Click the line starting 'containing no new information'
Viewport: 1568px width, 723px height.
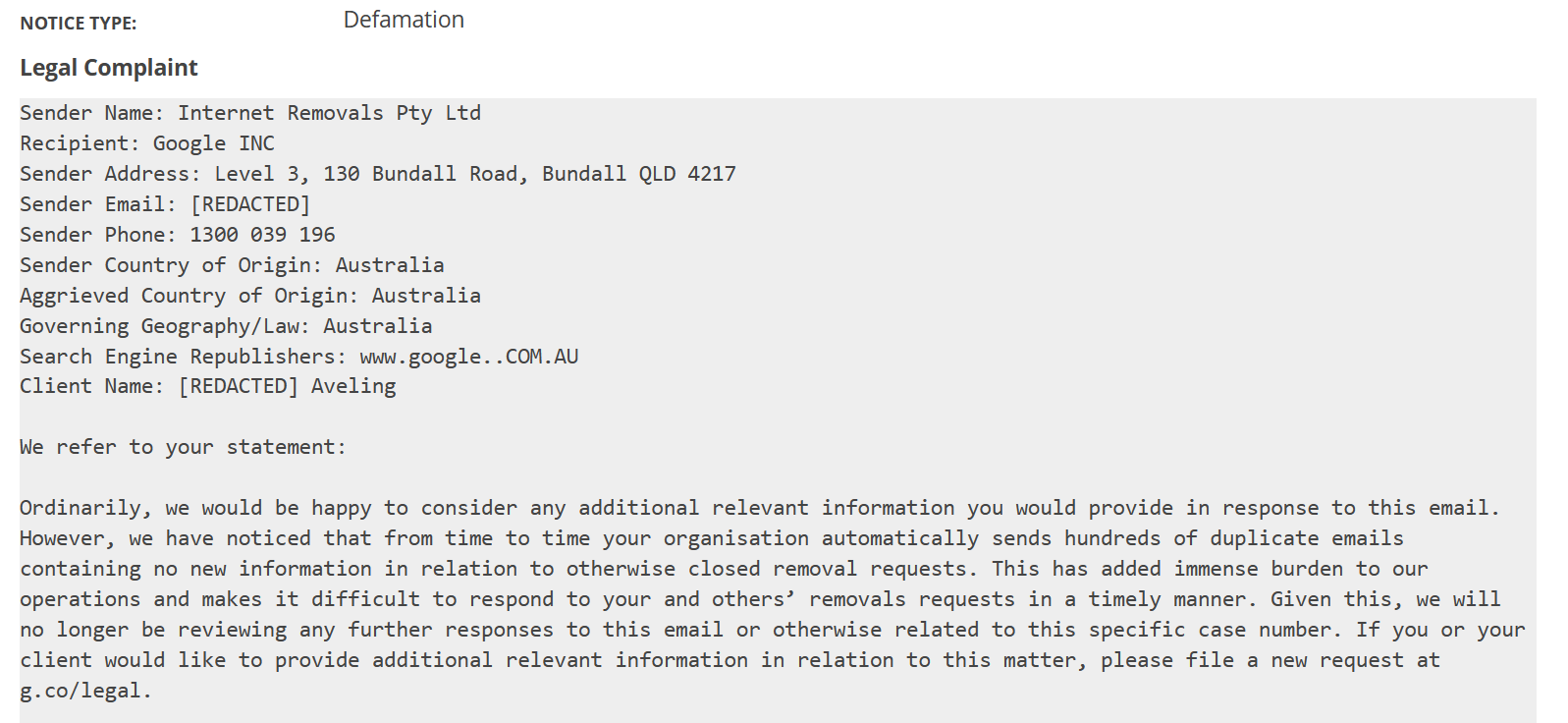coord(724,569)
